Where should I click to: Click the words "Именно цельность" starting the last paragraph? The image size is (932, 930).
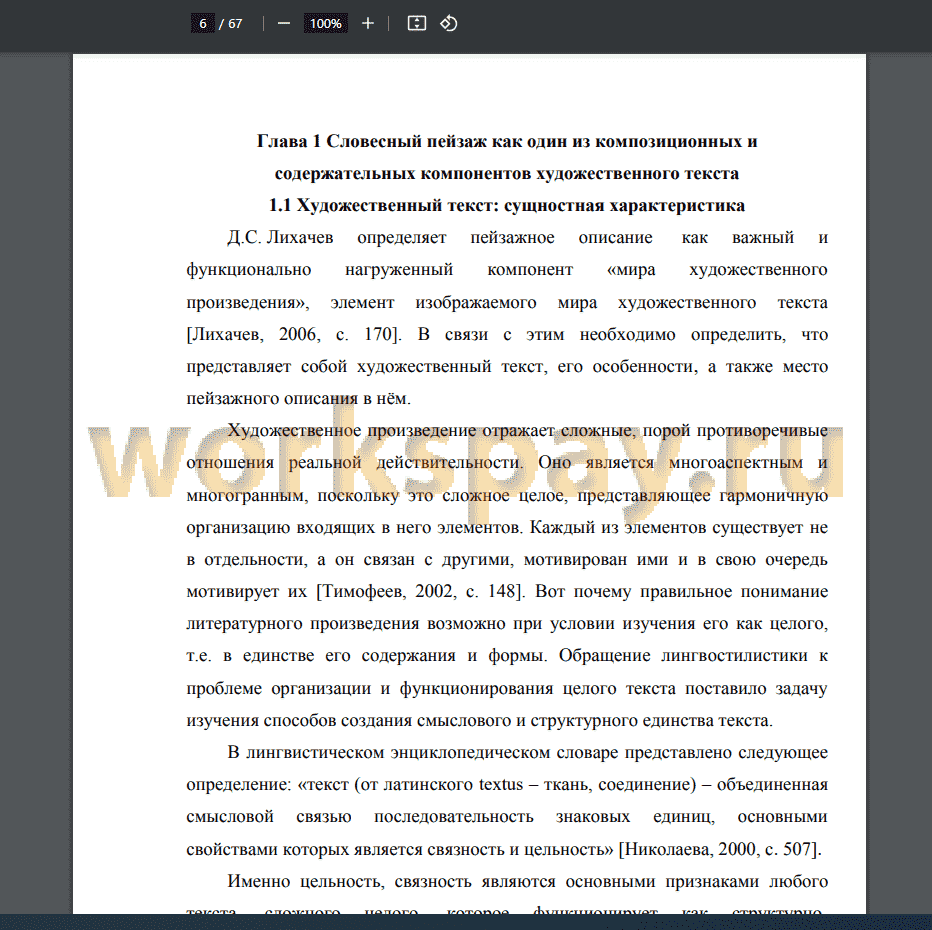click(306, 881)
